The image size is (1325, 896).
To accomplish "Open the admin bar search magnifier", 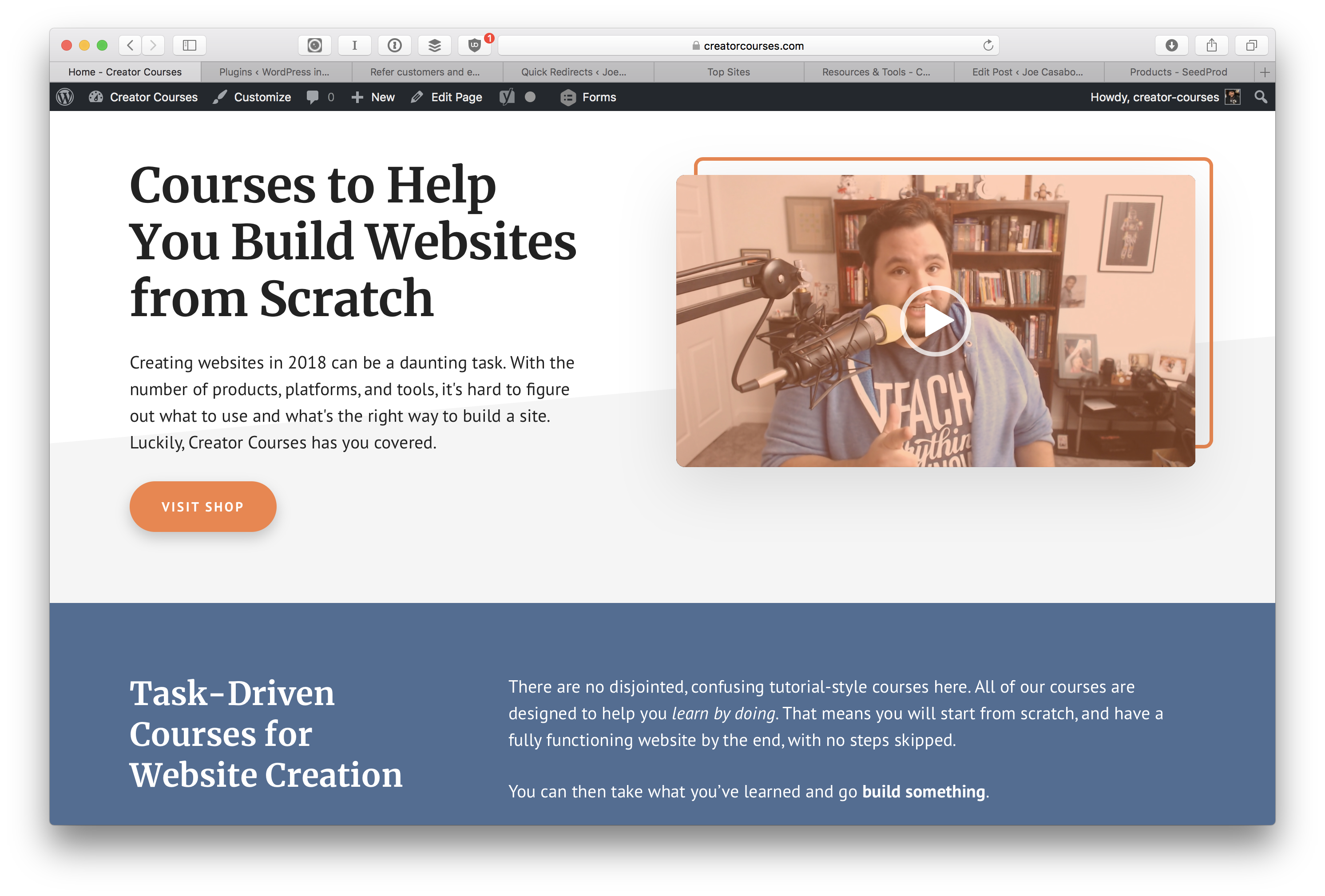I will [1261, 97].
